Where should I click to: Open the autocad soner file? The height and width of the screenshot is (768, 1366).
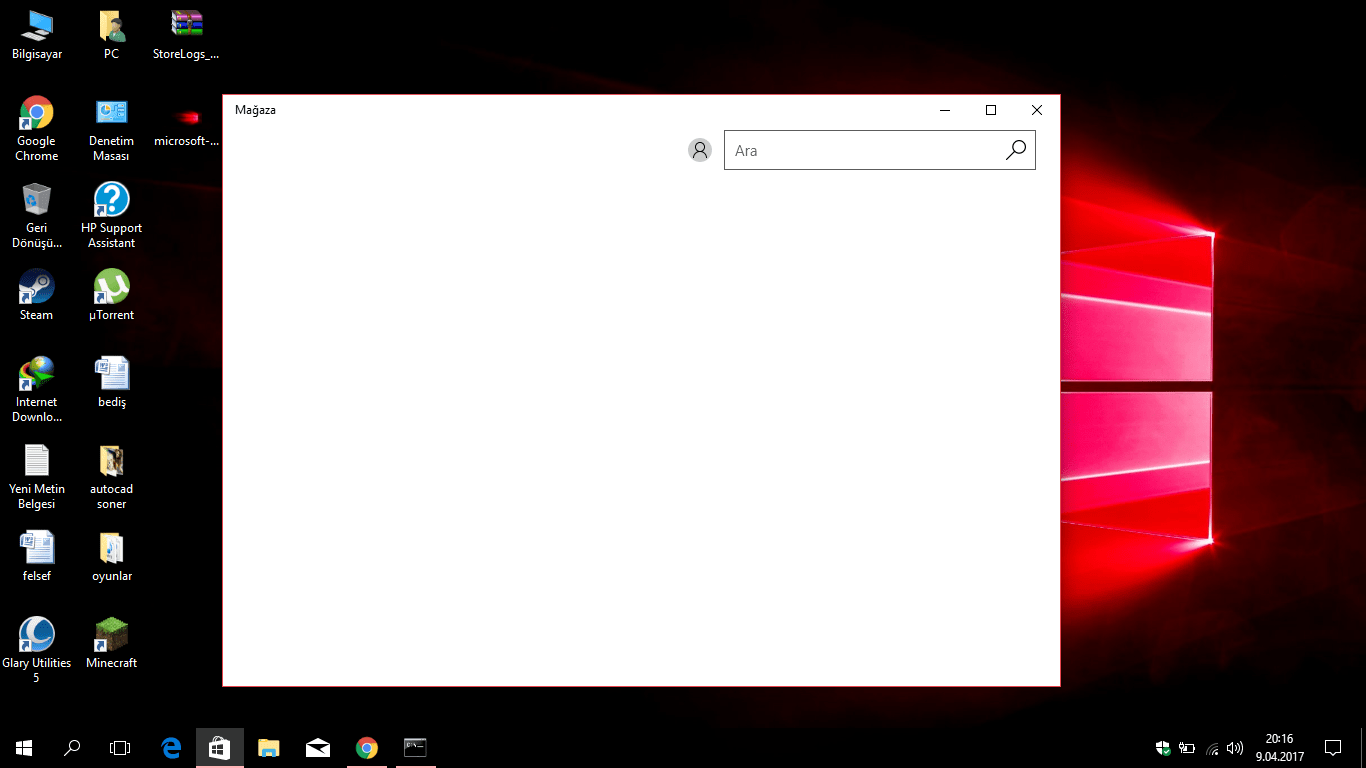click(110, 462)
